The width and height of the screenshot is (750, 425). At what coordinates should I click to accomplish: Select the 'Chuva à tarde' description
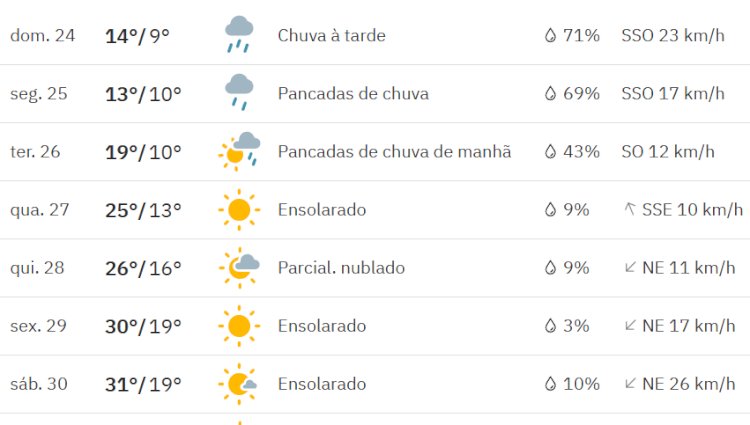click(331, 36)
